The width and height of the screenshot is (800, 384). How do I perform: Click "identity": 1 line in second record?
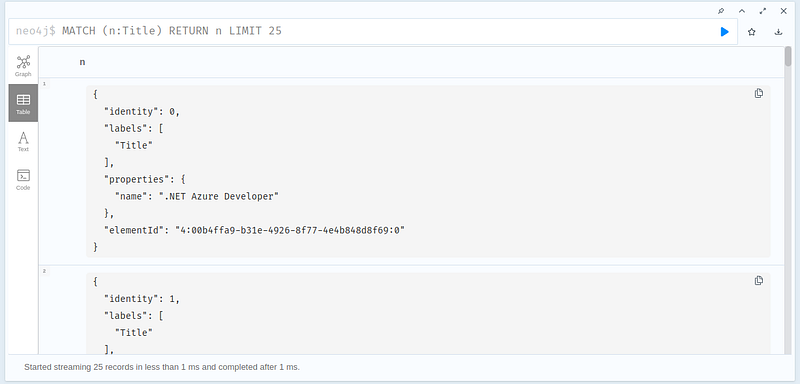(142, 299)
